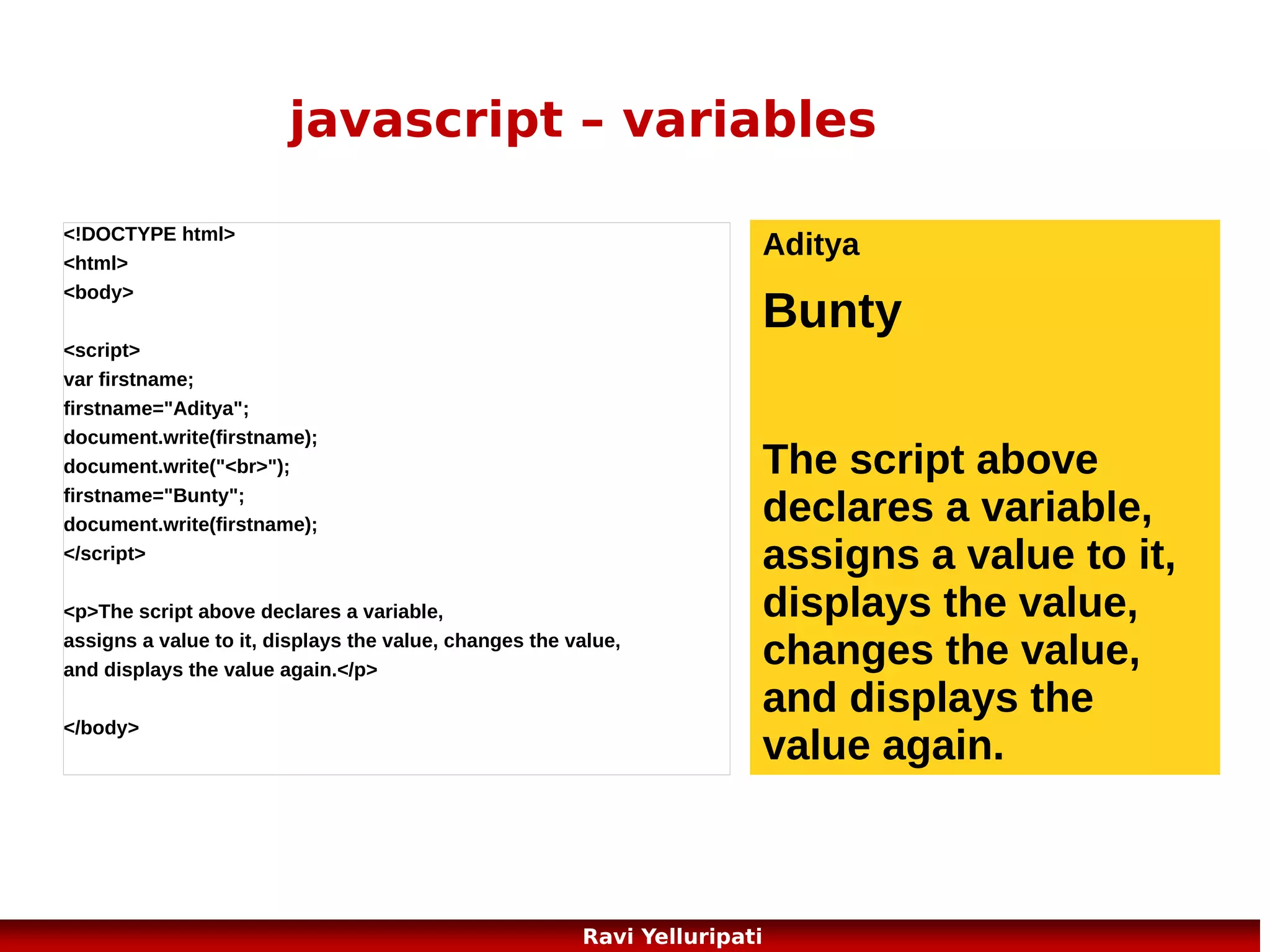Click the closing '</body>' tag line
This screenshot has height=952, width=1270.
pyautogui.click(x=101, y=728)
